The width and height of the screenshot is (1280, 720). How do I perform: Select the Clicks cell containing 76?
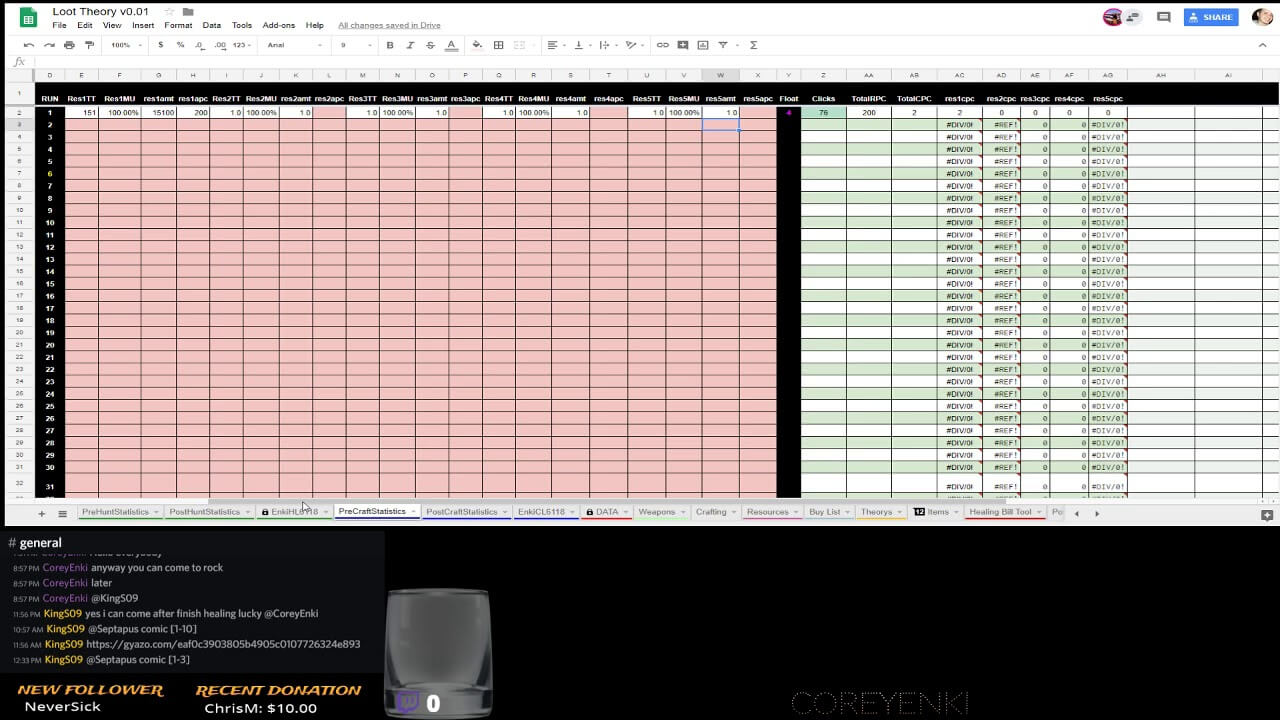(823, 113)
